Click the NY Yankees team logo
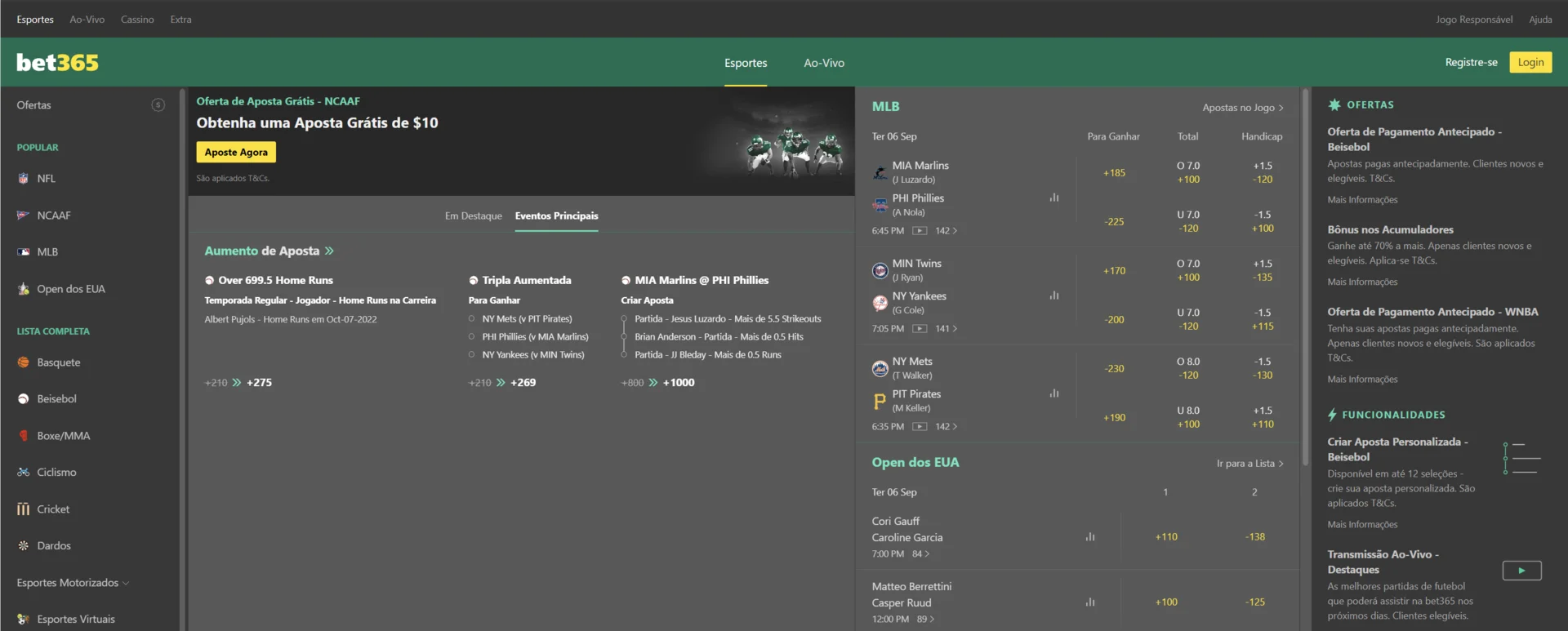The width and height of the screenshot is (1568, 631). tap(880, 303)
